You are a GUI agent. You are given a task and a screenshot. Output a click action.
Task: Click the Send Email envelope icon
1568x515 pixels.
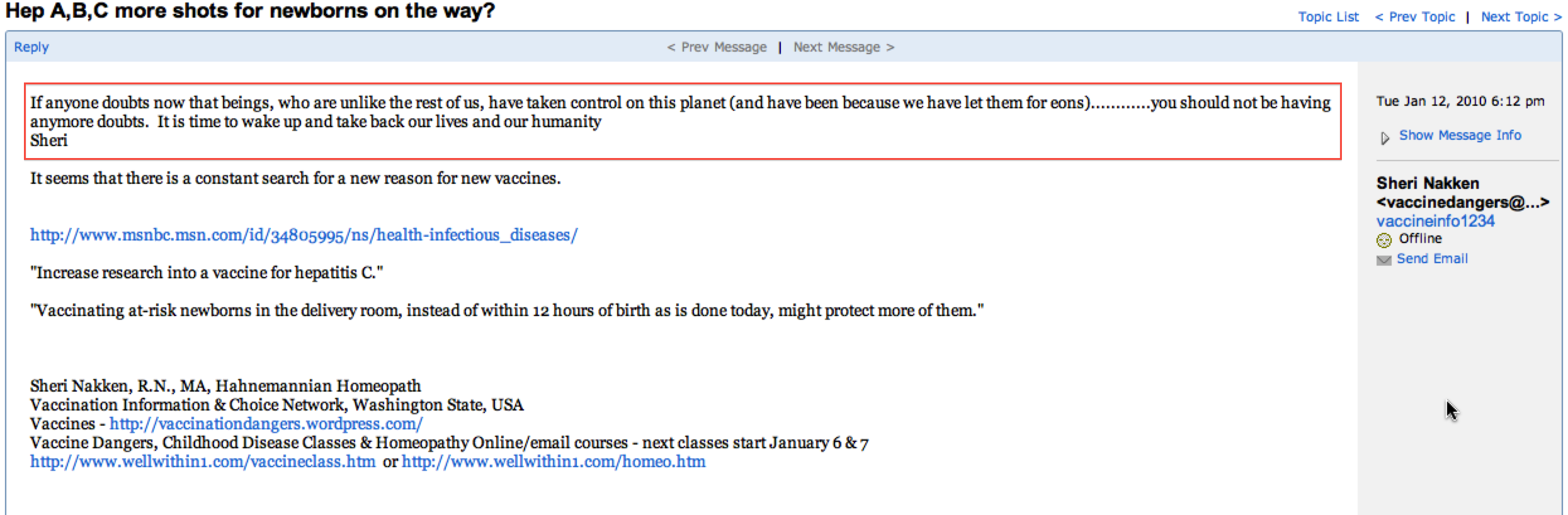pyautogui.click(x=1383, y=260)
